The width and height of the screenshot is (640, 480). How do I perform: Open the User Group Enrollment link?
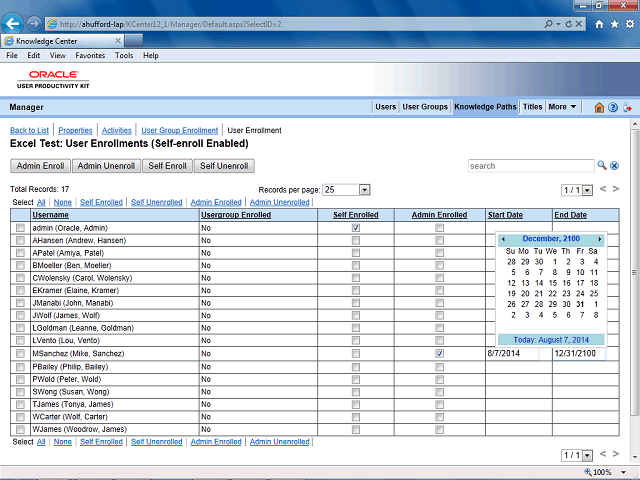coord(180,130)
